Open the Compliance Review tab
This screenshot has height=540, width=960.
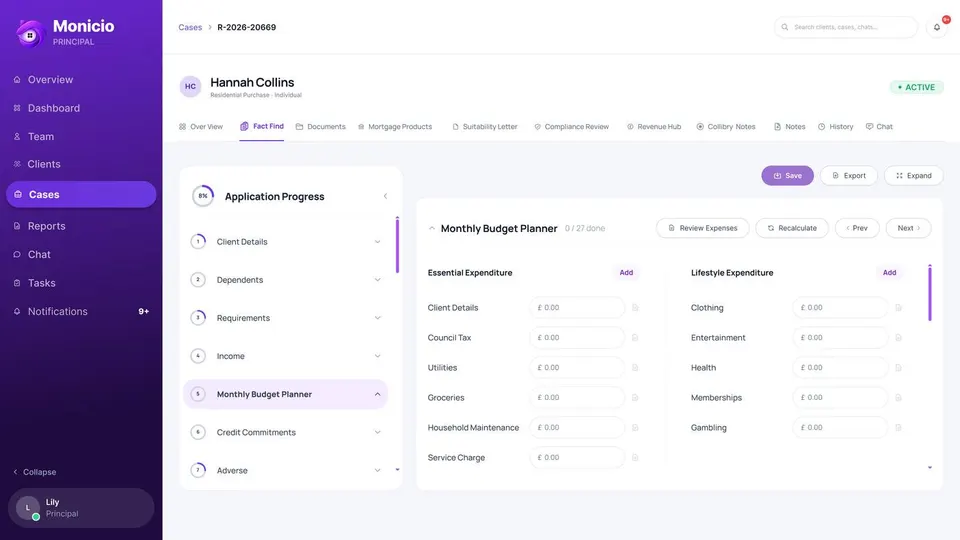(x=571, y=127)
